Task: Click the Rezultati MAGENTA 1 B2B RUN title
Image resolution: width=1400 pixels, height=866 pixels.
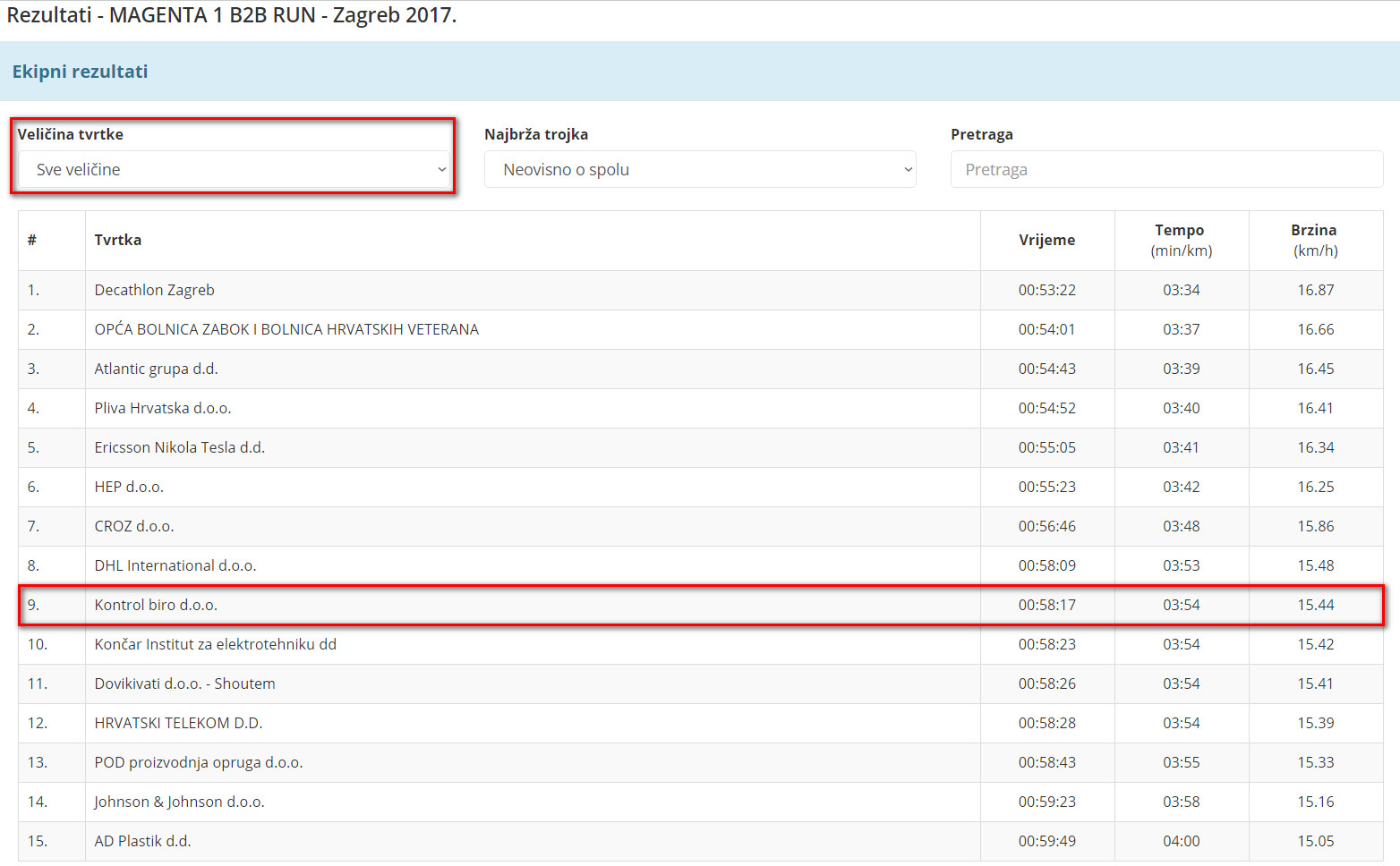Action: click(232, 15)
